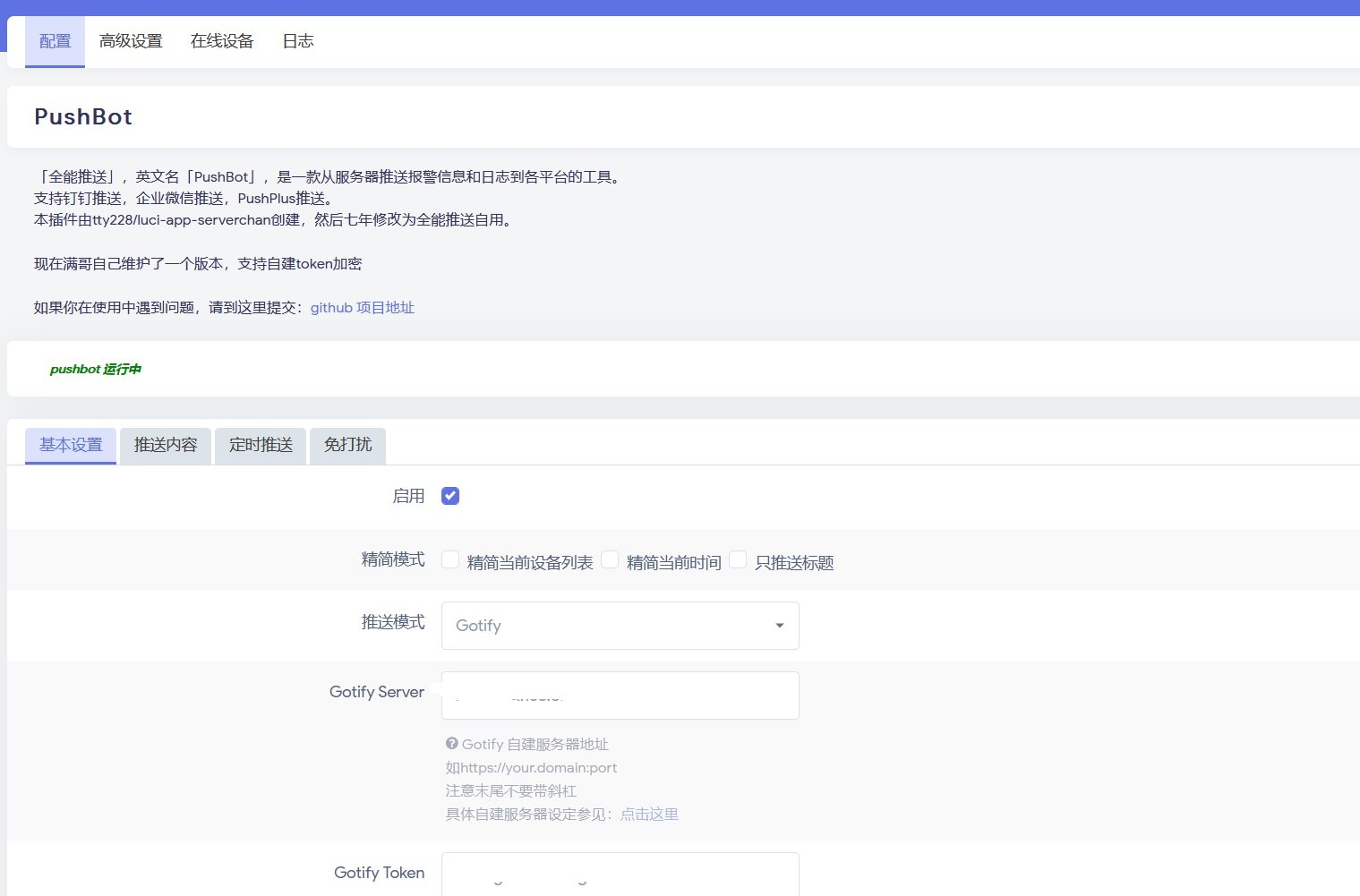
Task: Open the 推送模式 Gotify dropdown
Action: point(620,626)
